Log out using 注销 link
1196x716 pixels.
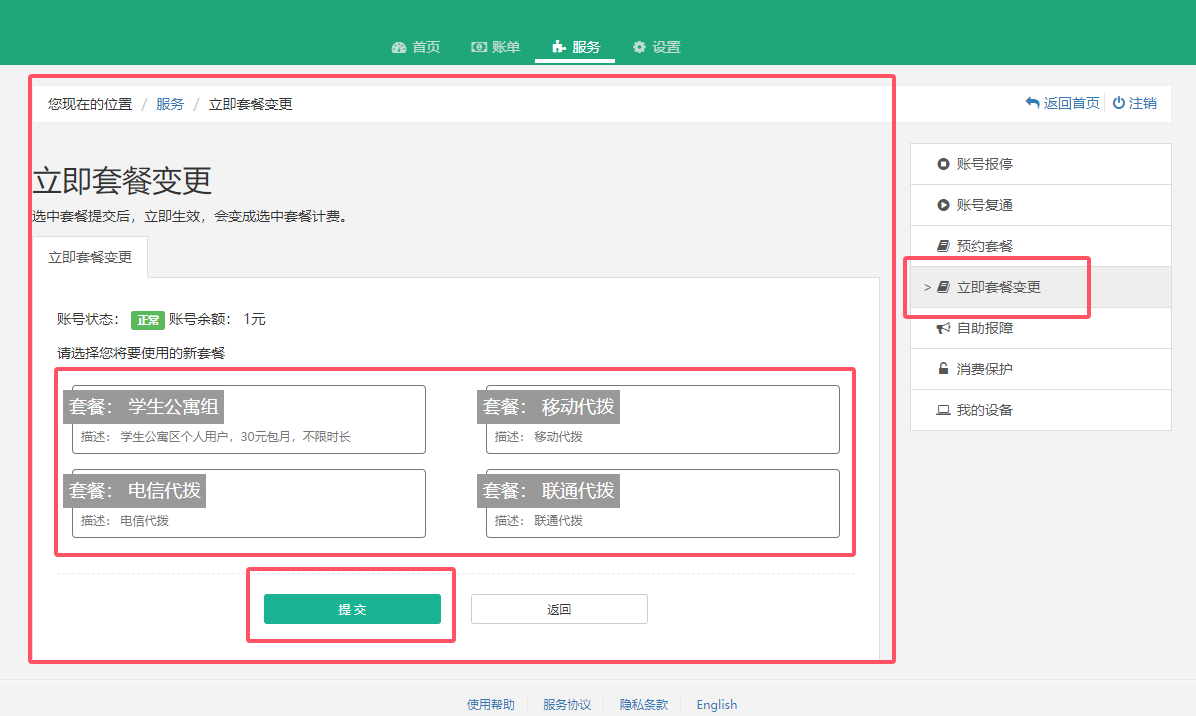(x=1135, y=103)
